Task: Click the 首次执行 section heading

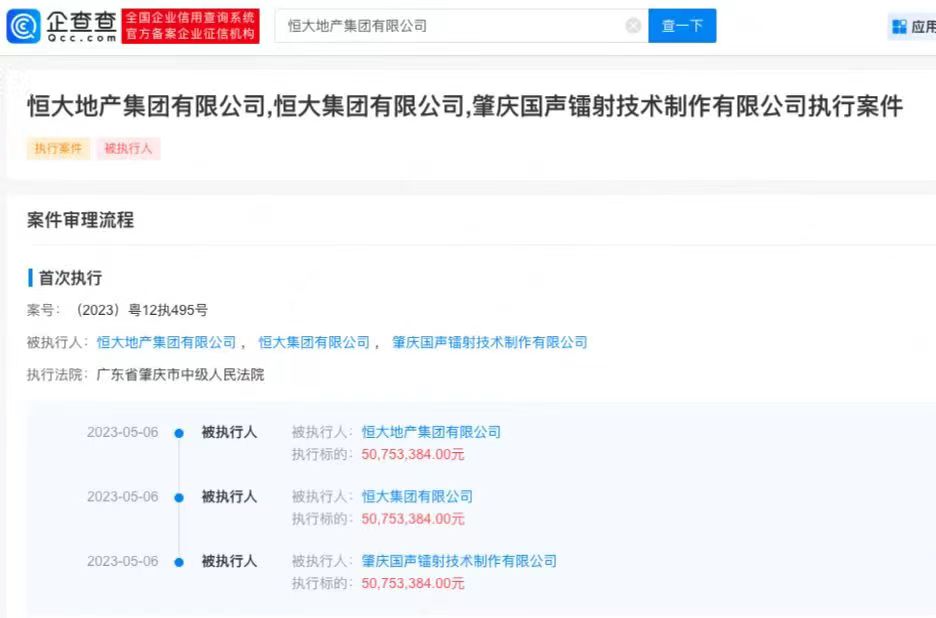Action: click(70, 278)
